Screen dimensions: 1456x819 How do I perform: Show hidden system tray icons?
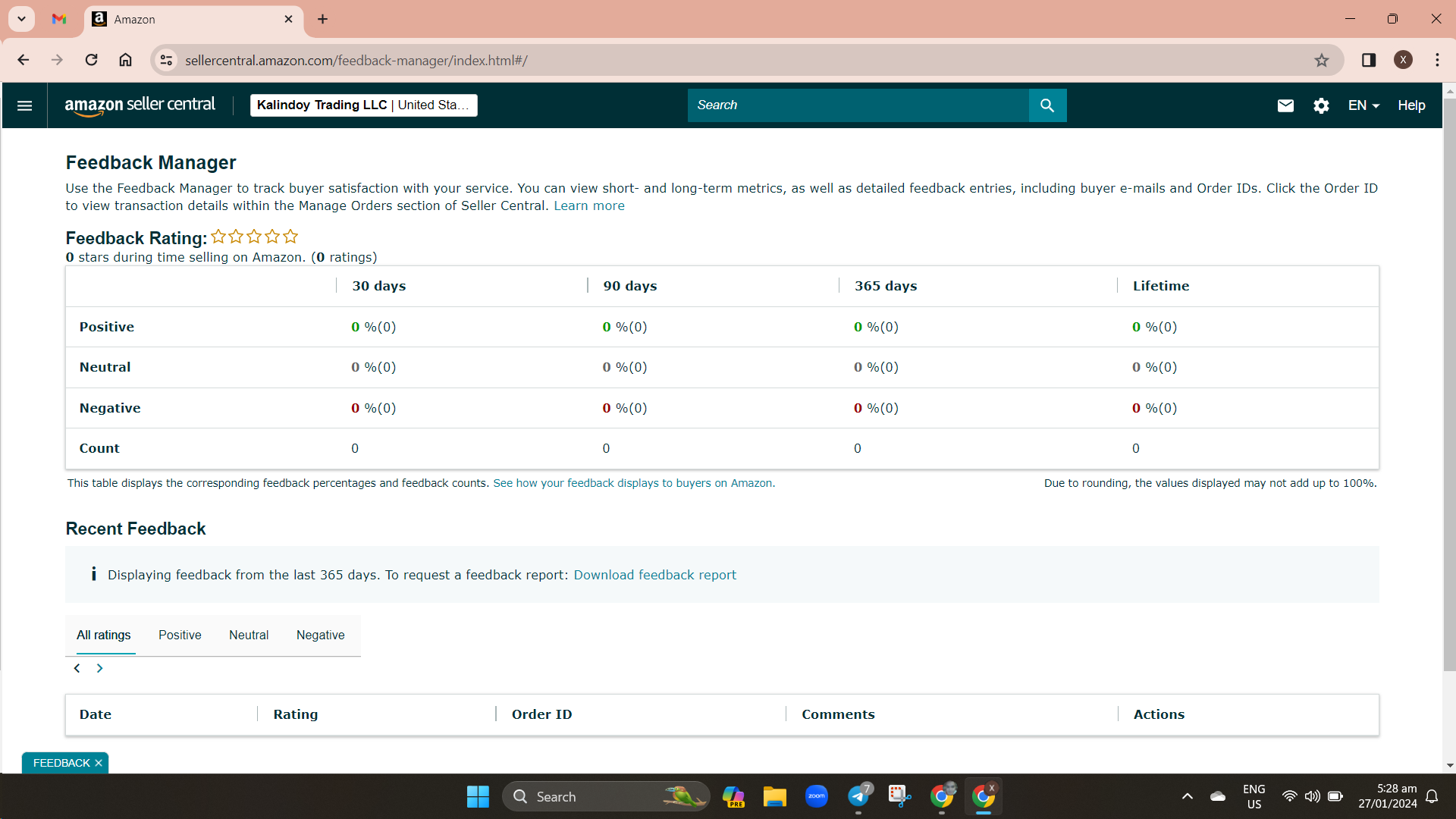click(x=1188, y=796)
